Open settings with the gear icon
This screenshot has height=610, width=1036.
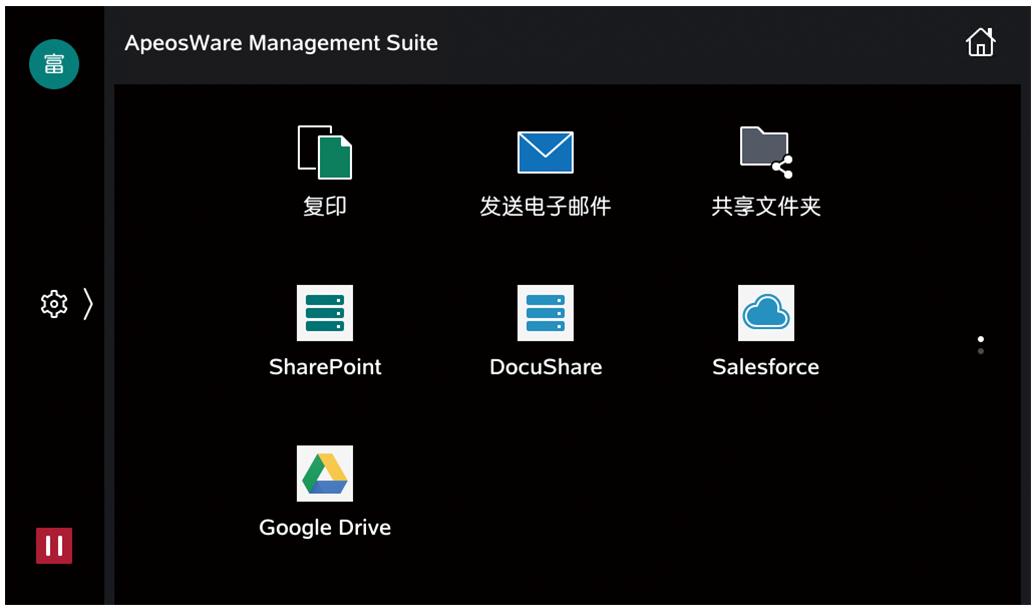54,304
